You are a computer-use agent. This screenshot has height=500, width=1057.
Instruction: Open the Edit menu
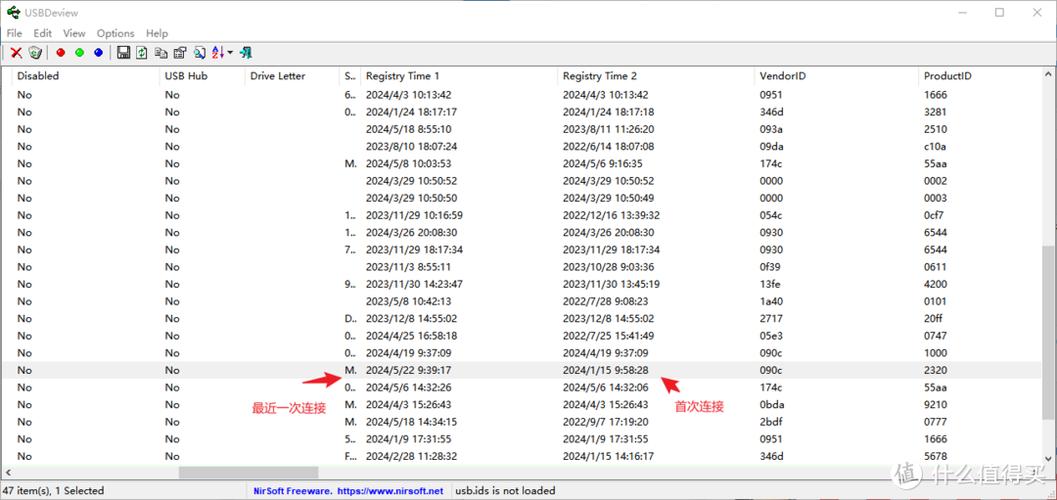pyautogui.click(x=42, y=33)
